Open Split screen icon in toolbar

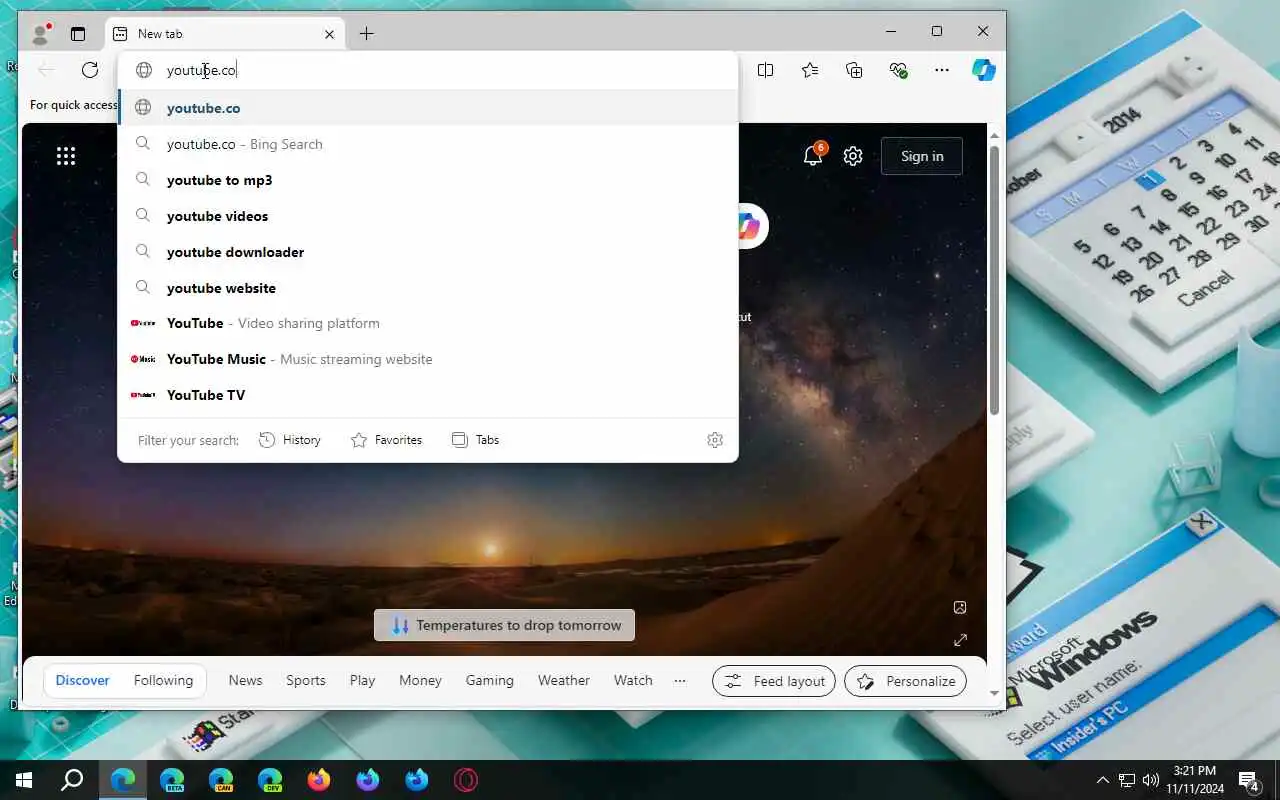pos(766,70)
